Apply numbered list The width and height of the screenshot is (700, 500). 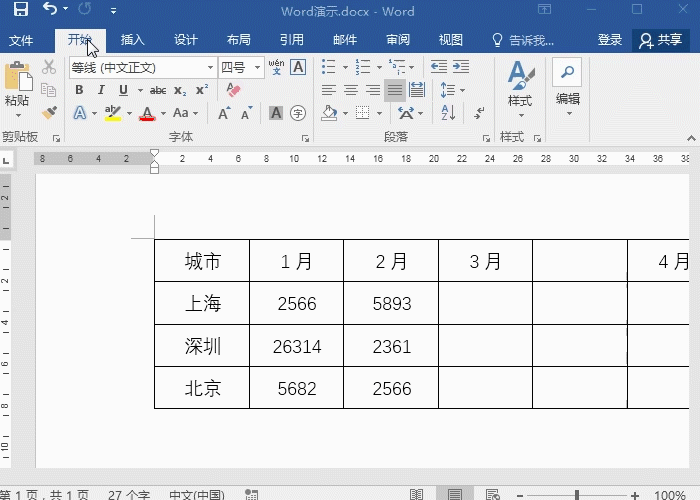363,67
